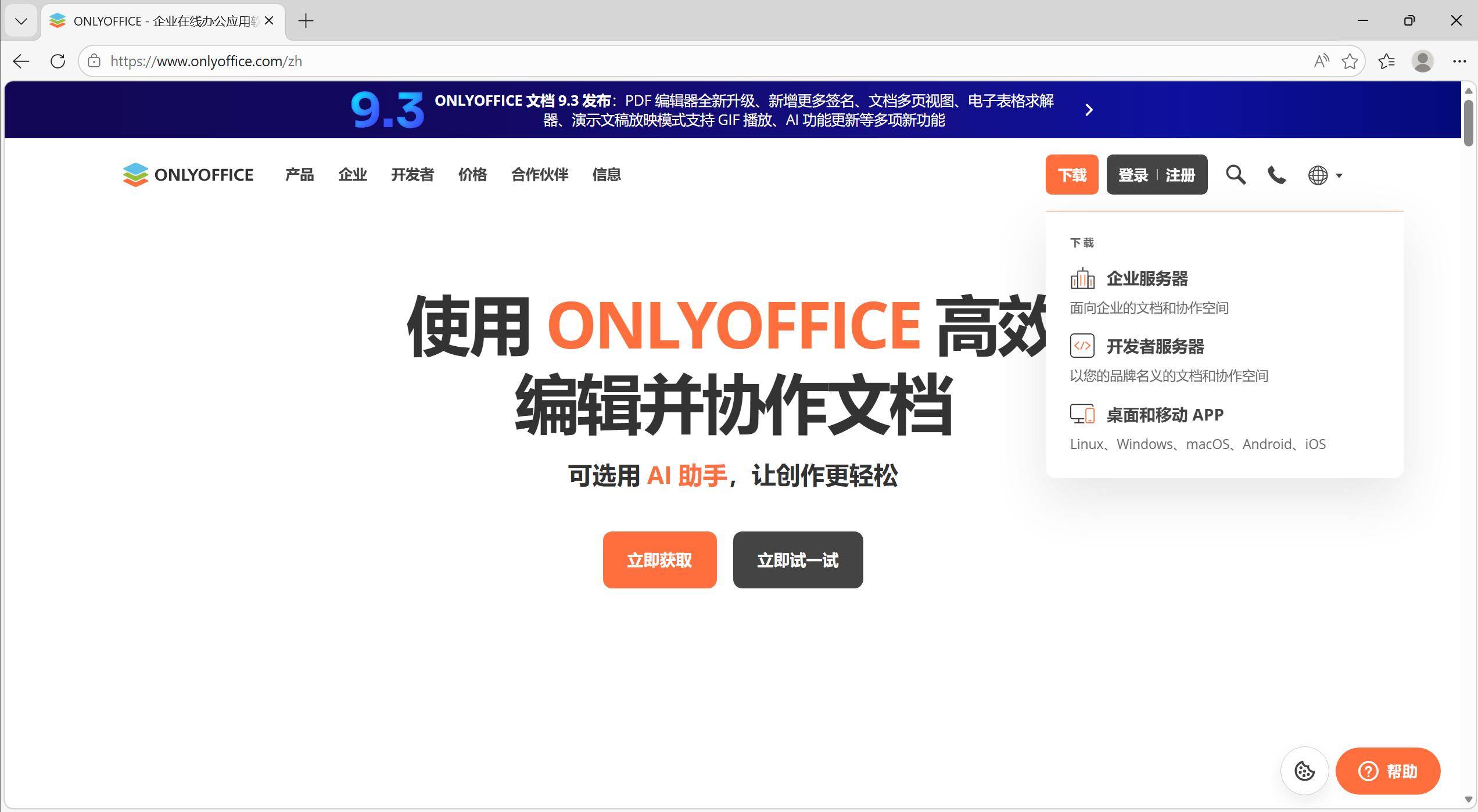Click the cookie settings icon

click(x=1305, y=771)
